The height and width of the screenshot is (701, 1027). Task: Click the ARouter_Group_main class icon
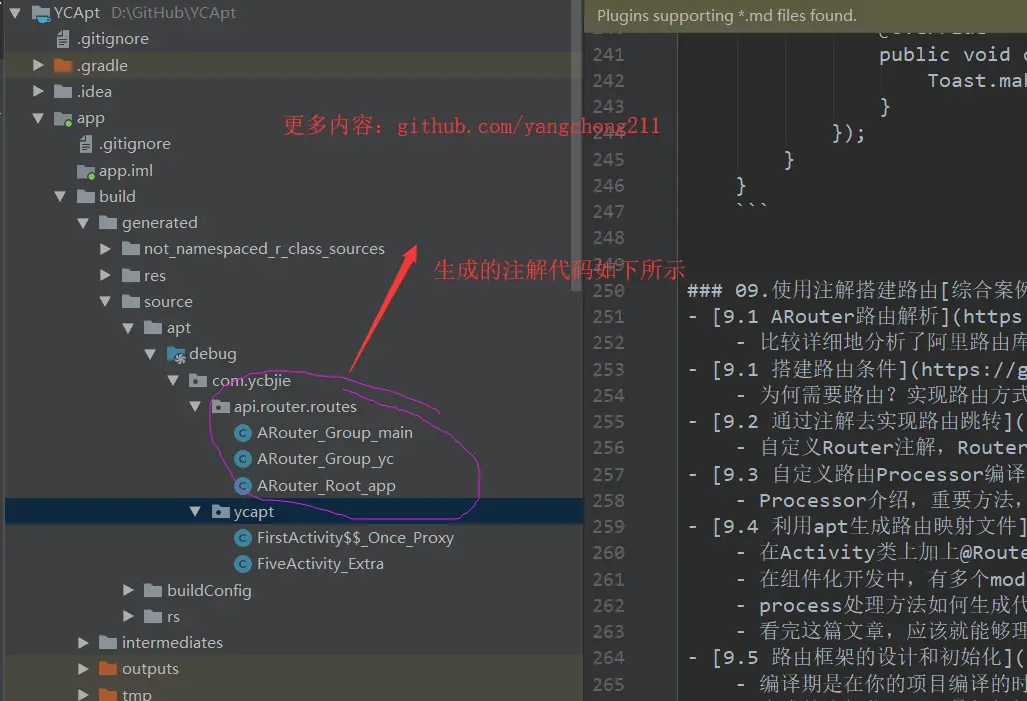click(243, 433)
